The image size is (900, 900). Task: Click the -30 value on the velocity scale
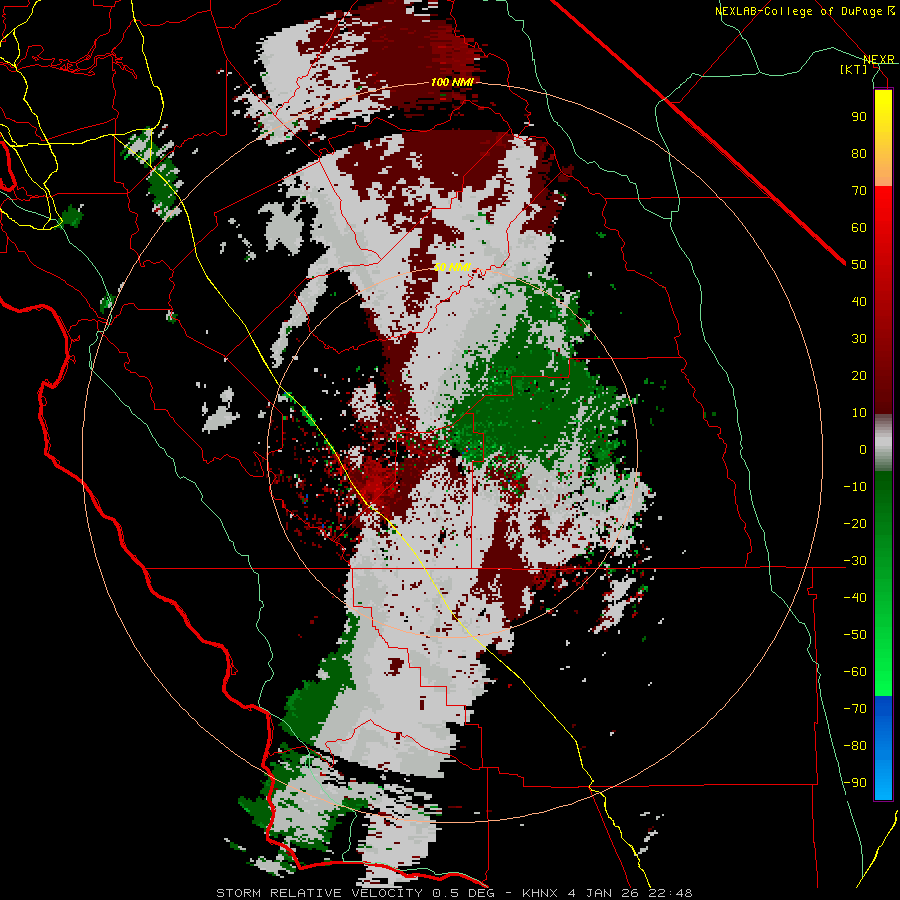point(855,561)
